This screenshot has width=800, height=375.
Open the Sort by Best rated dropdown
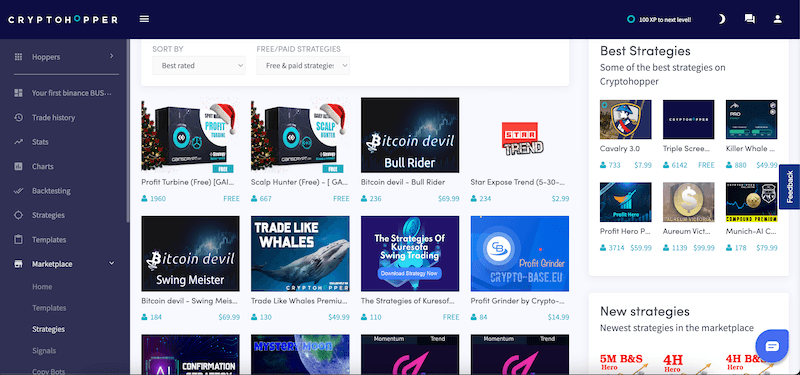pos(198,65)
